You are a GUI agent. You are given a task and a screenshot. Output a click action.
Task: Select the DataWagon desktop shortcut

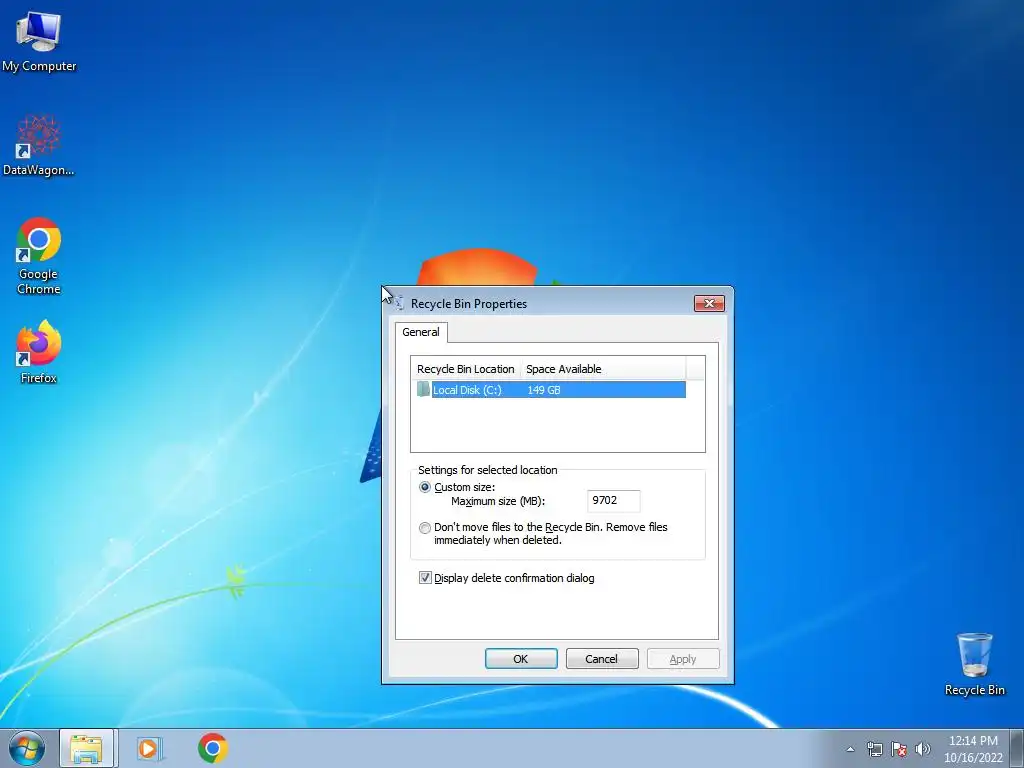pyautogui.click(x=39, y=145)
